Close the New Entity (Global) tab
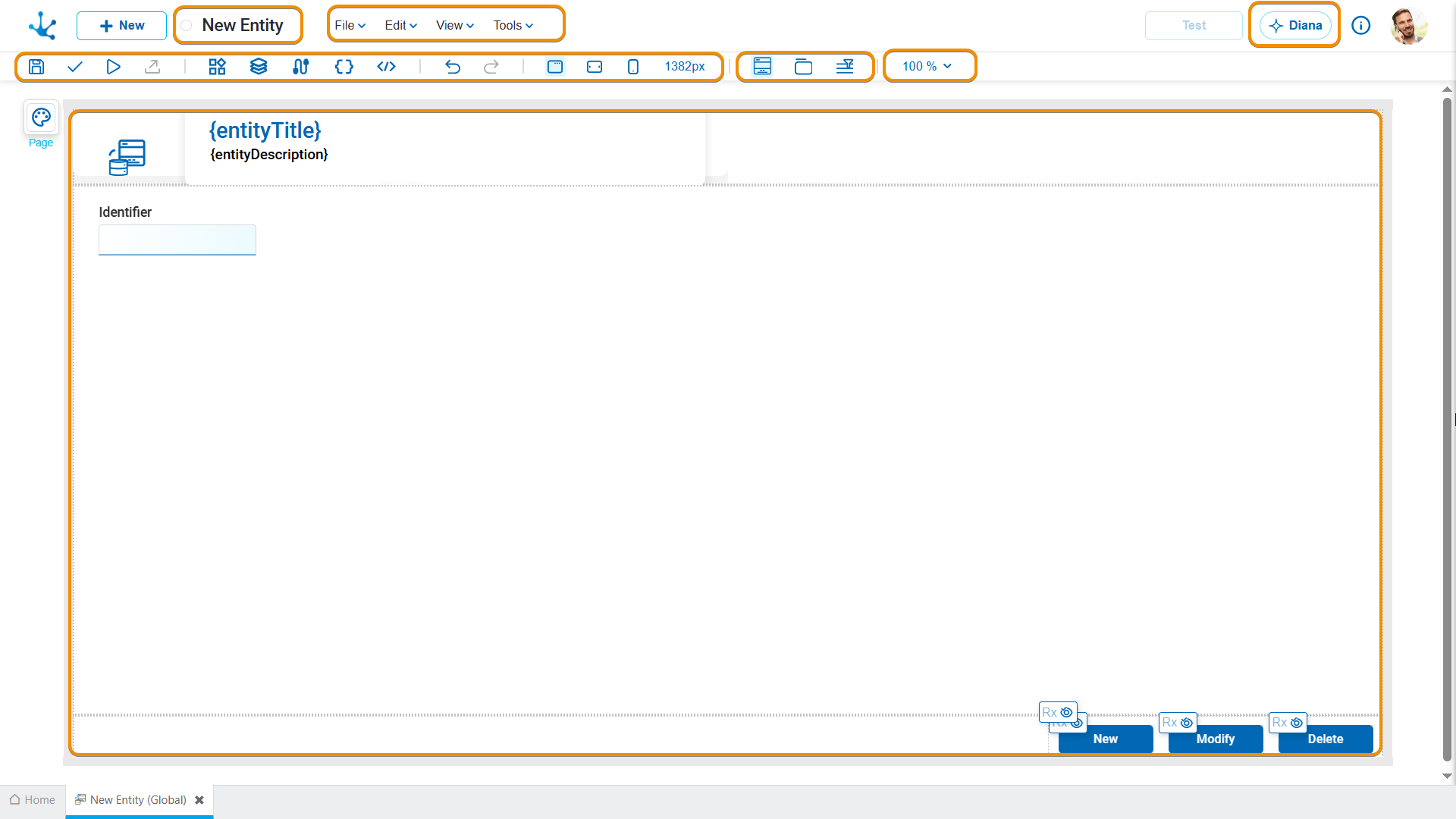The image size is (1456, 819). [x=199, y=800]
